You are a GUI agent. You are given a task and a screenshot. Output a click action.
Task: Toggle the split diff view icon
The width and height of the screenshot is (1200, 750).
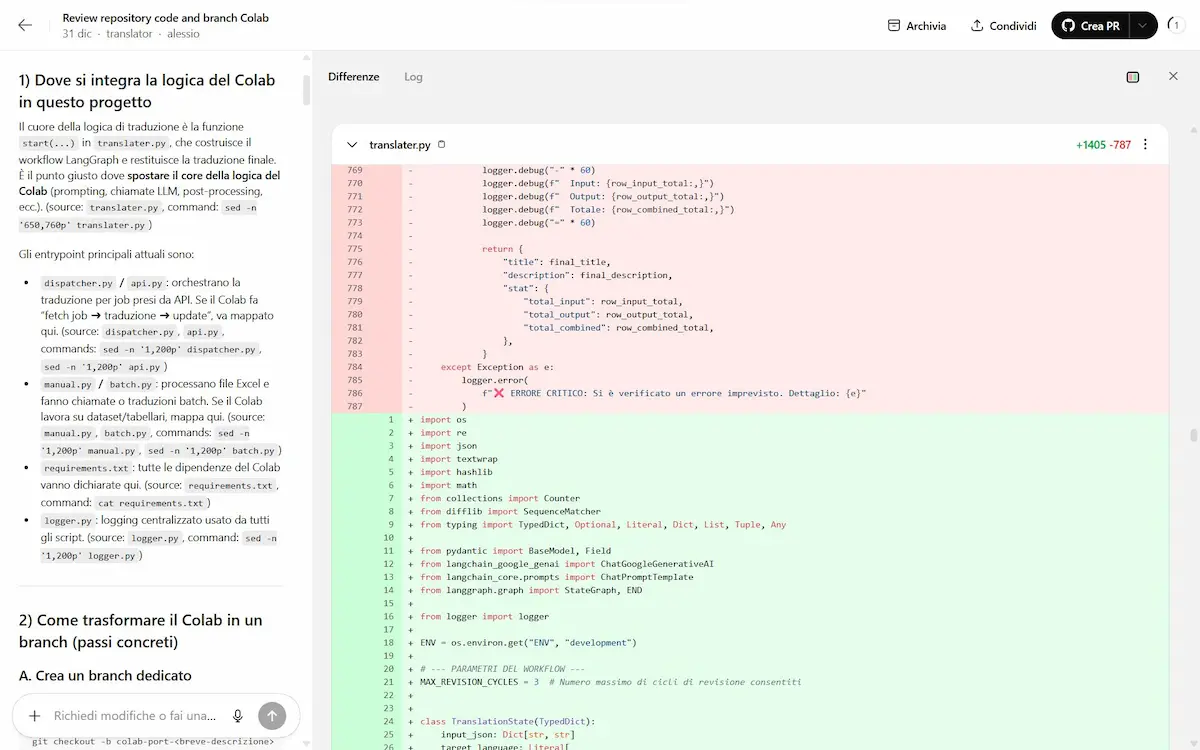1132,76
